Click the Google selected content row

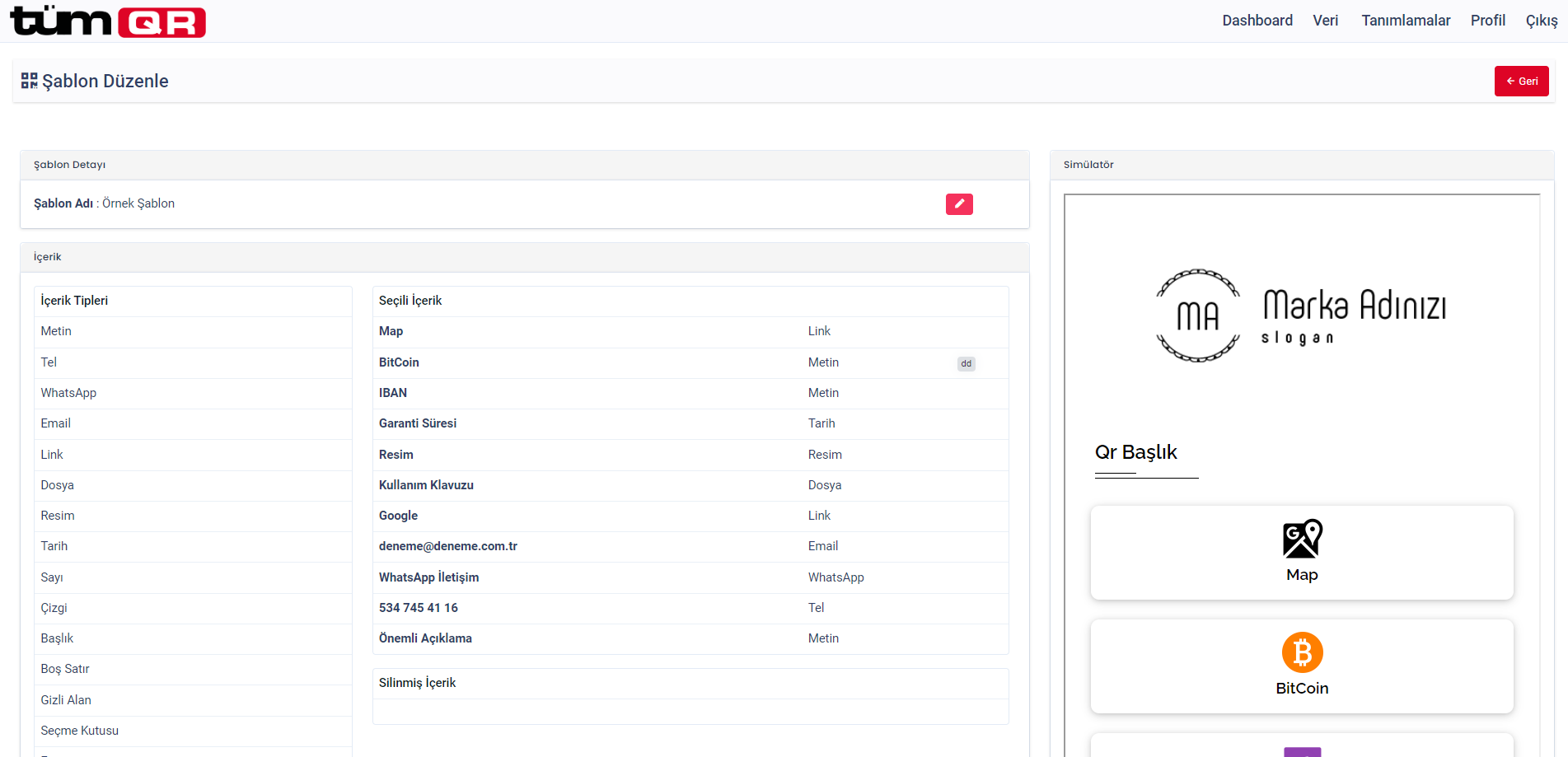click(x=690, y=516)
